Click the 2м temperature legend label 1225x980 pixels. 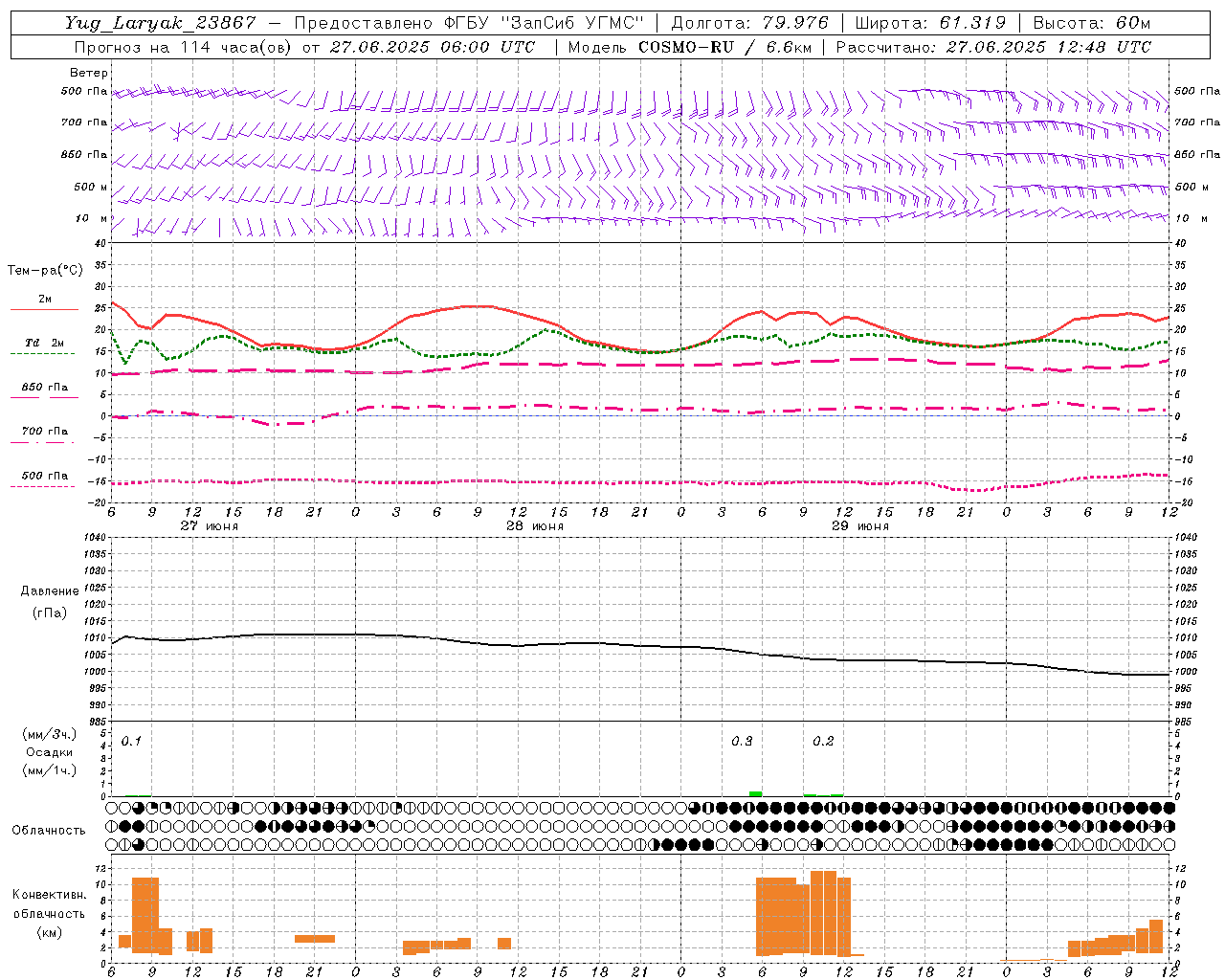pyautogui.click(x=45, y=300)
